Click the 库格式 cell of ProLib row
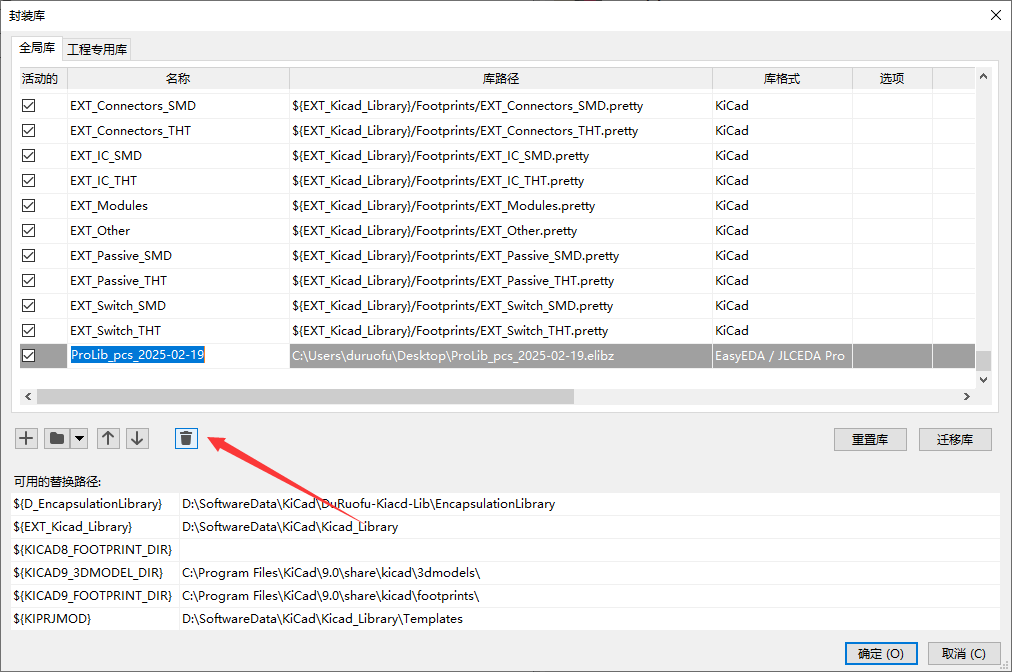The width and height of the screenshot is (1012, 672). click(781, 356)
